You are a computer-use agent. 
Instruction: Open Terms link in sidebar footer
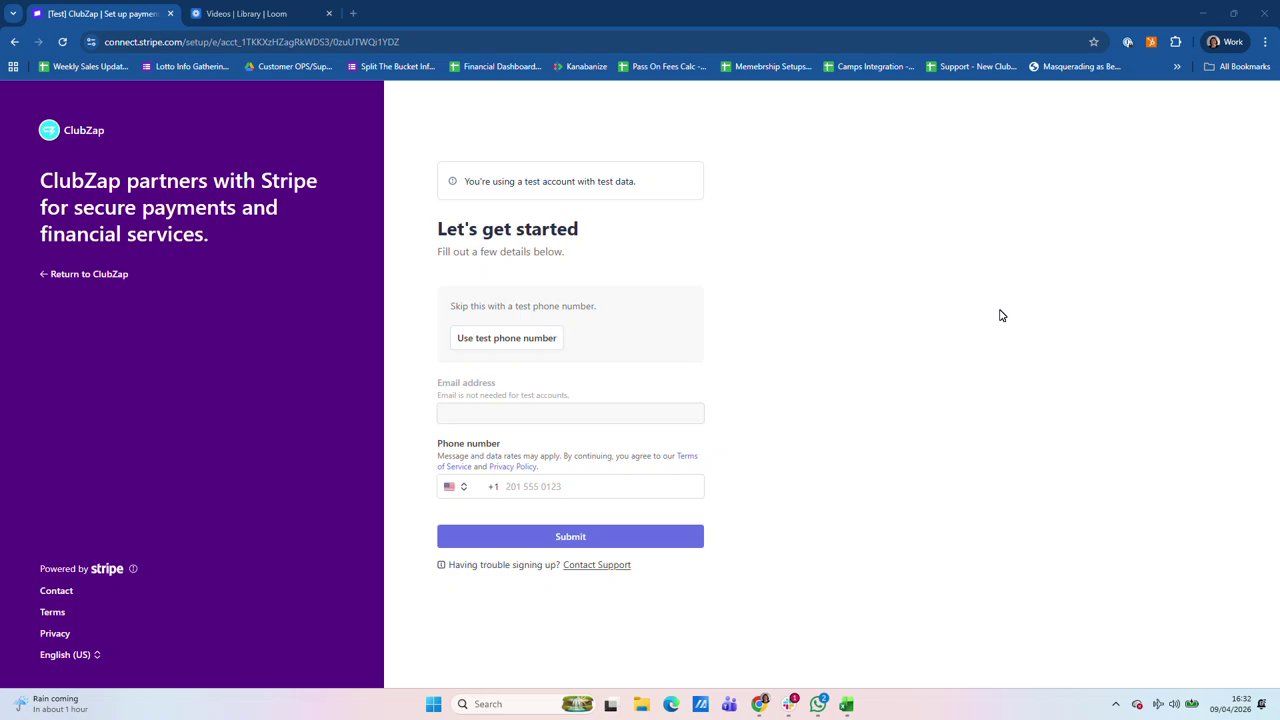click(x=52, y=612)
